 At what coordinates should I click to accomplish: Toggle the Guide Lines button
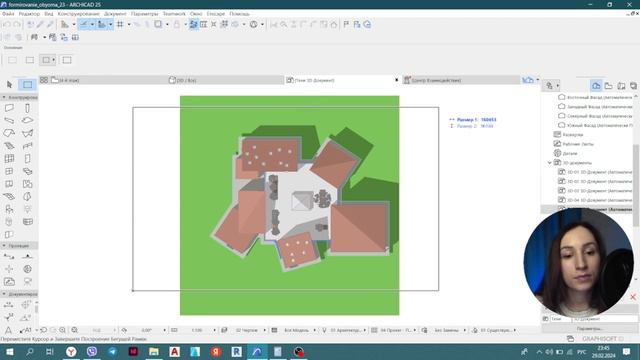(84, 24)
